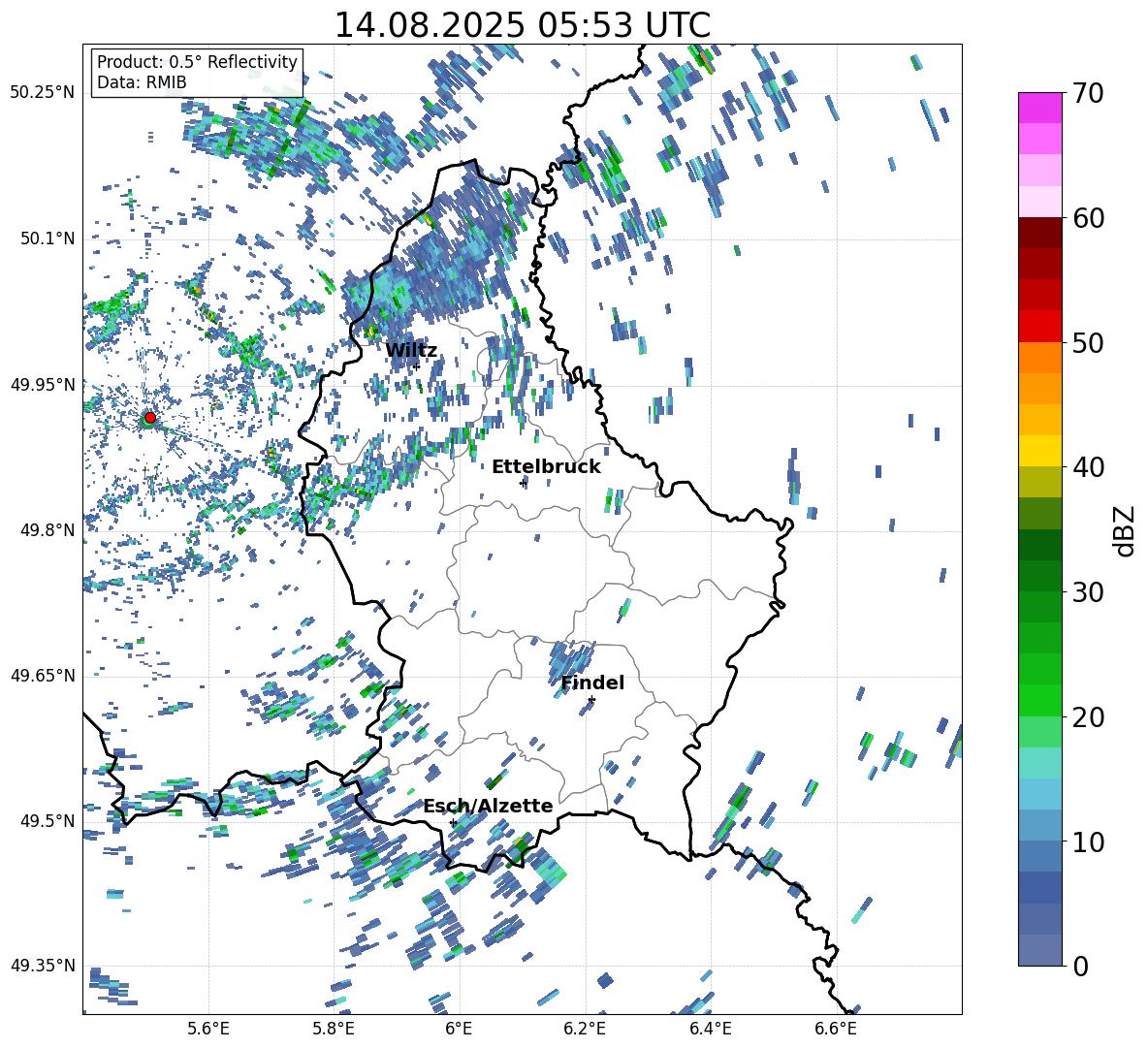
Task: Click the 6°E longitude label
Action: click(459, 1029)
